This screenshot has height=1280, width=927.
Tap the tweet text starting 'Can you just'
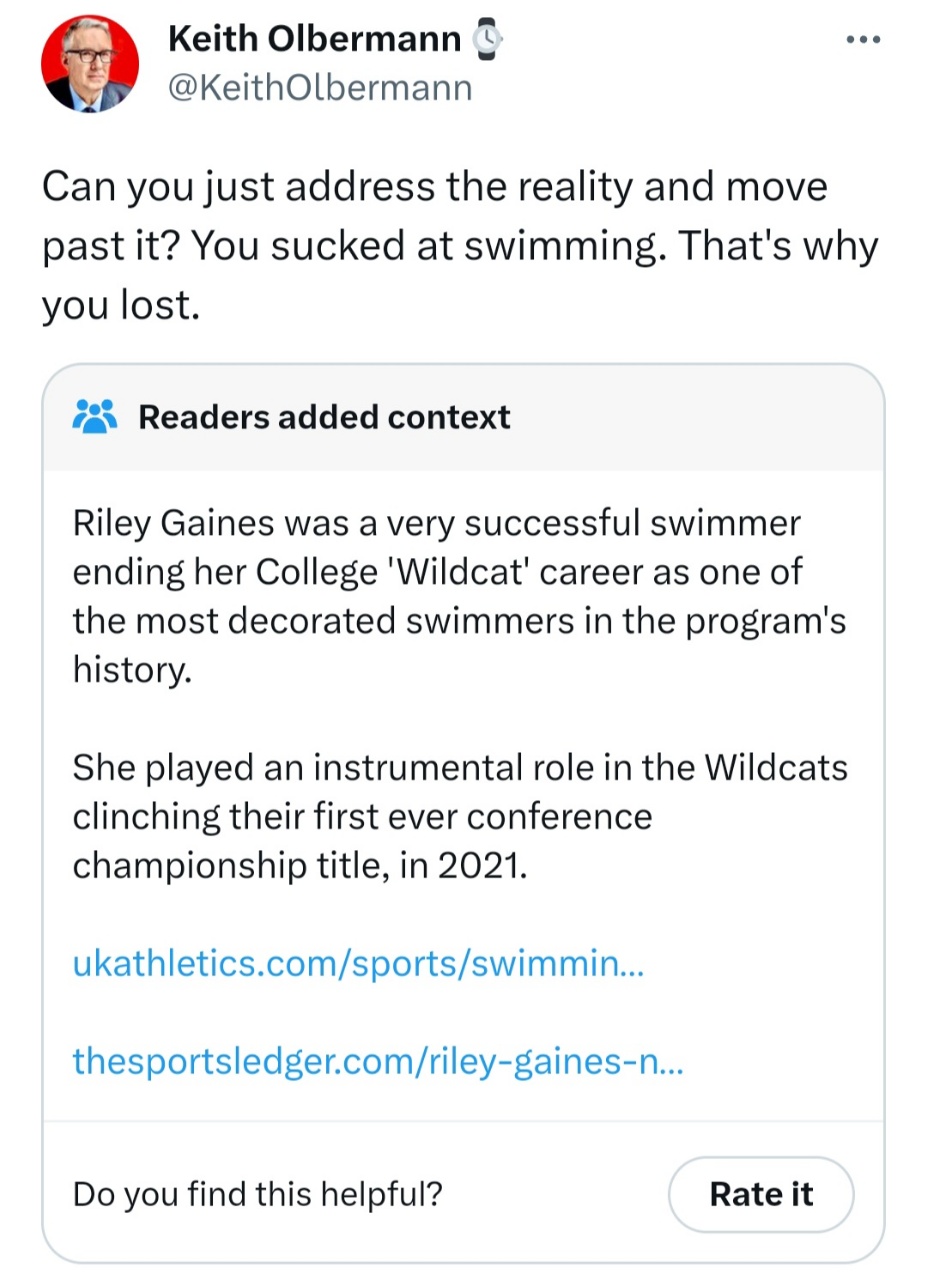point(434,188)
